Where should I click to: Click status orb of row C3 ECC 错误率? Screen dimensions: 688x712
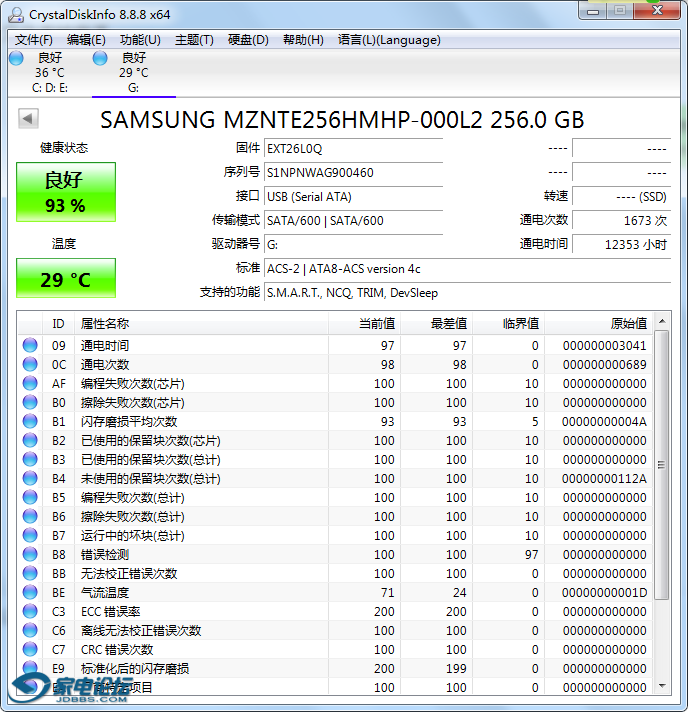(30, 612)
